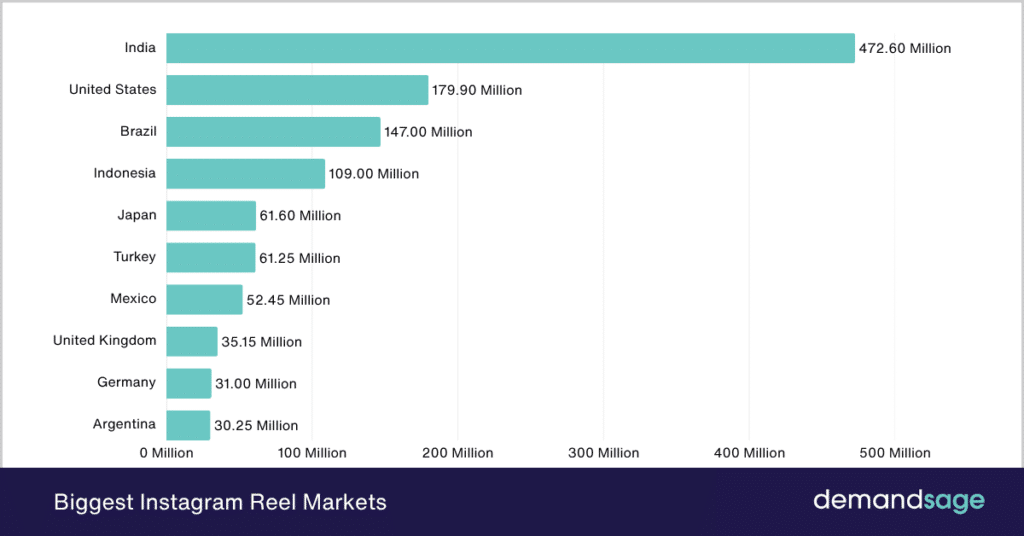
Task: Click the '30.25 Million' value label
Action: pyautogui.click(x=256, y=425)
